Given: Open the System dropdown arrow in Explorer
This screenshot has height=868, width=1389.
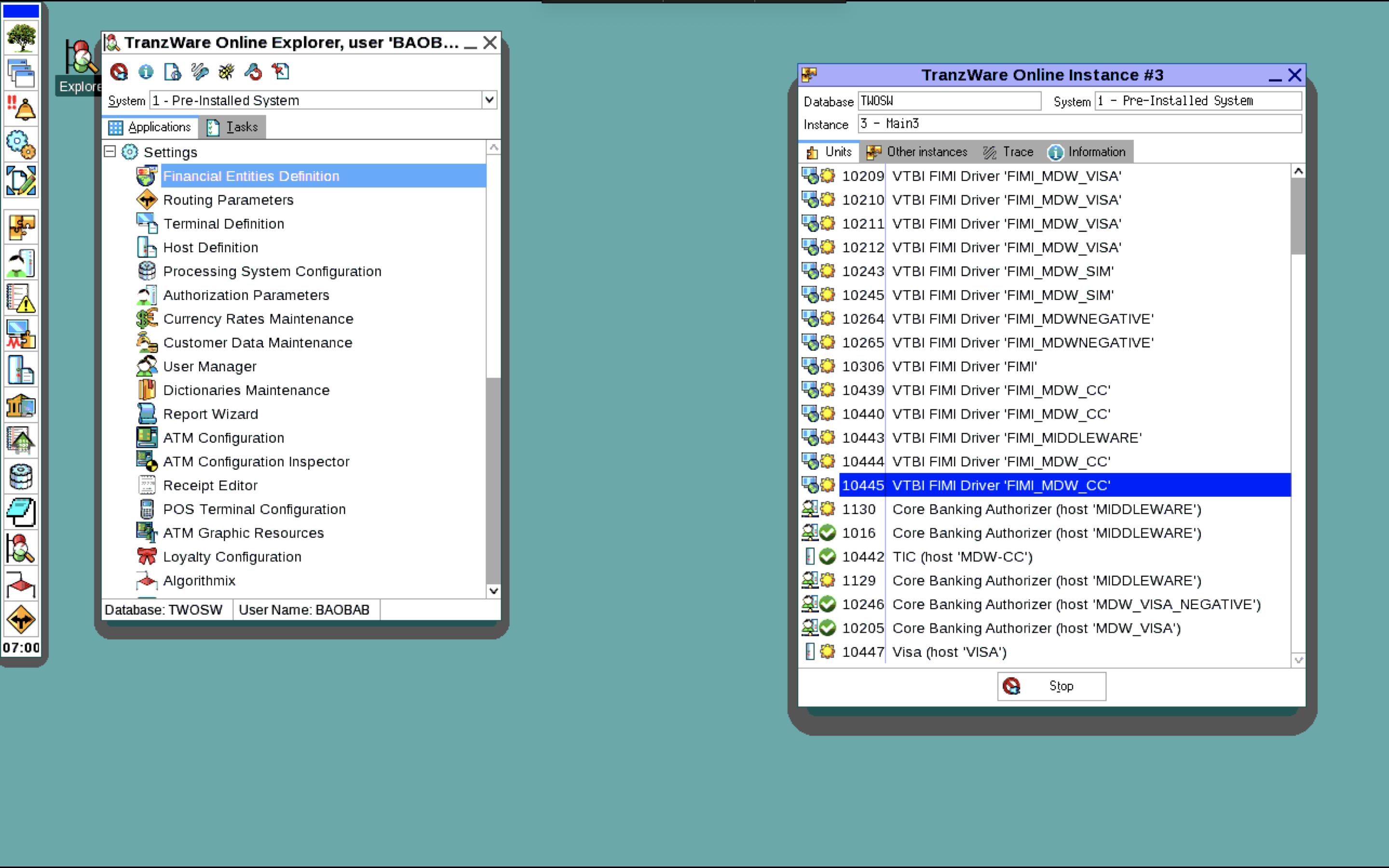Looking at the screenshot, I should click(489, 100).
